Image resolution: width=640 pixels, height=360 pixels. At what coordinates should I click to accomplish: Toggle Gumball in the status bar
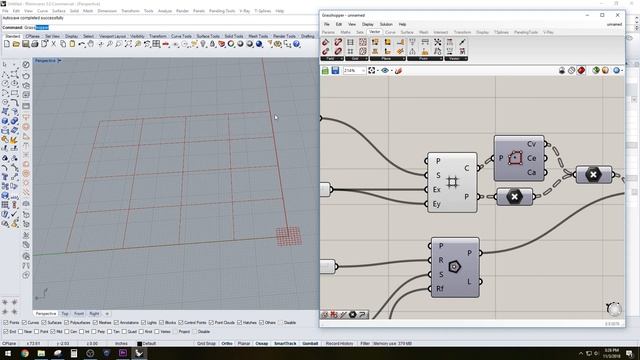pos(310,343)
